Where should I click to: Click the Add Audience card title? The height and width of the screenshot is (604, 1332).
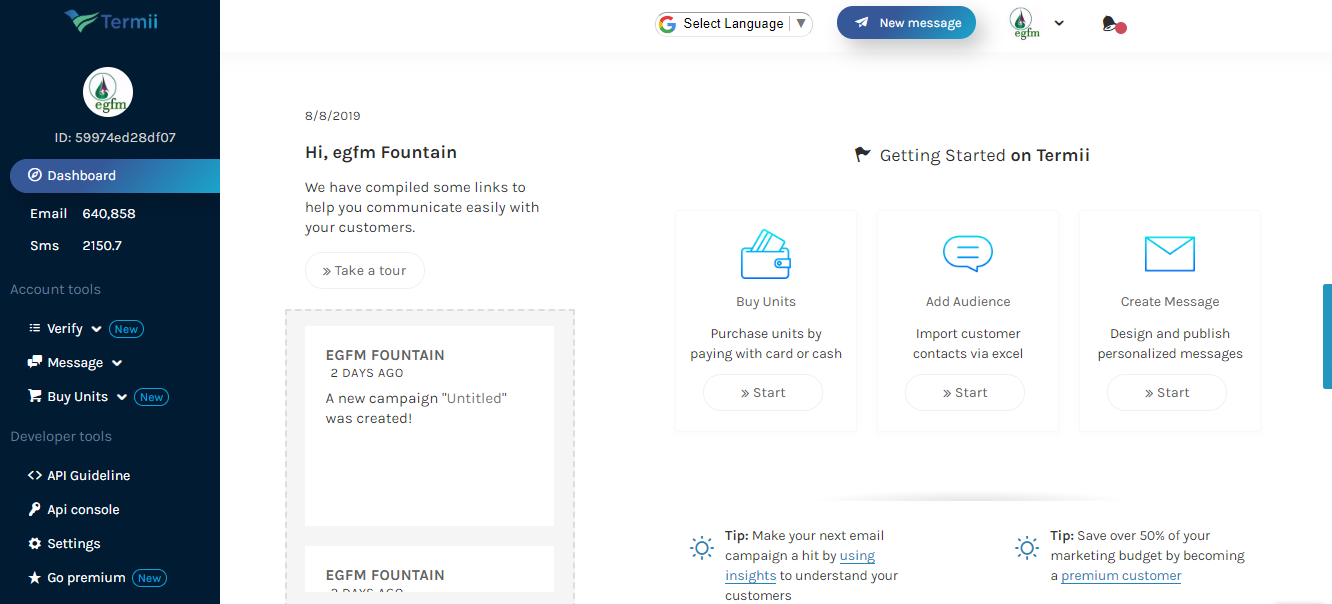tap(968, 302)
